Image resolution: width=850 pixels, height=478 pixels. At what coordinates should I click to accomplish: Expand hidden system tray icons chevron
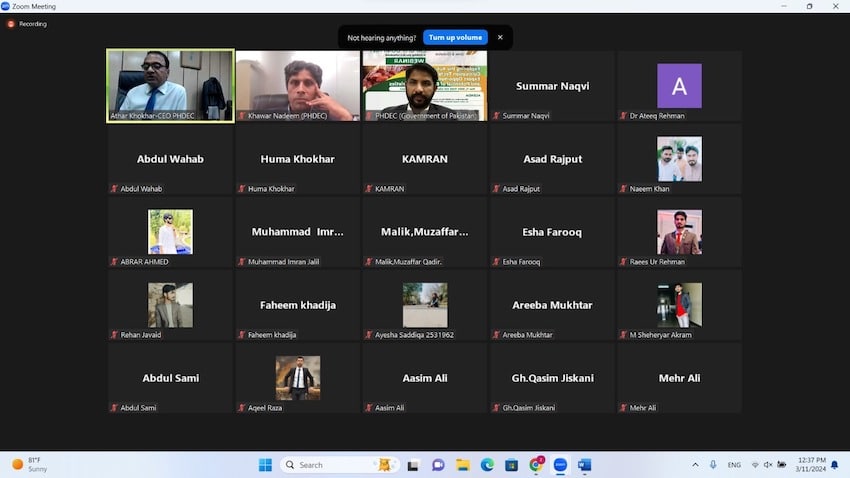695,465
